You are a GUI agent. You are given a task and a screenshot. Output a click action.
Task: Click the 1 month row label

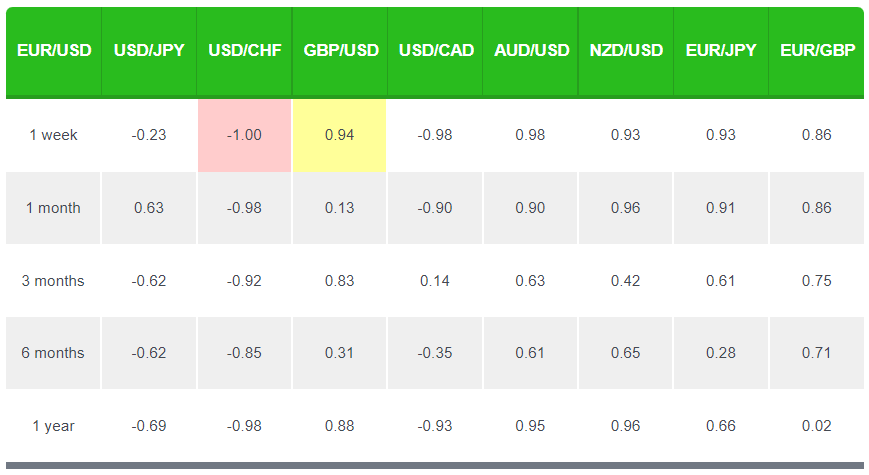coord(53,208)
